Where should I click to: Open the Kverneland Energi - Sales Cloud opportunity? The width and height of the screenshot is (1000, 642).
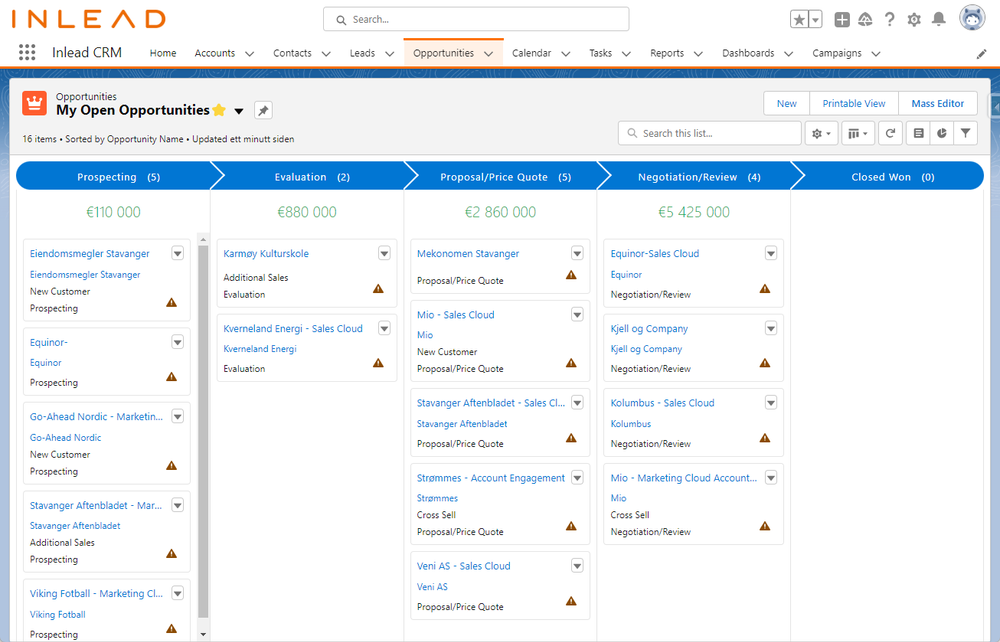(x=293, y=328)
